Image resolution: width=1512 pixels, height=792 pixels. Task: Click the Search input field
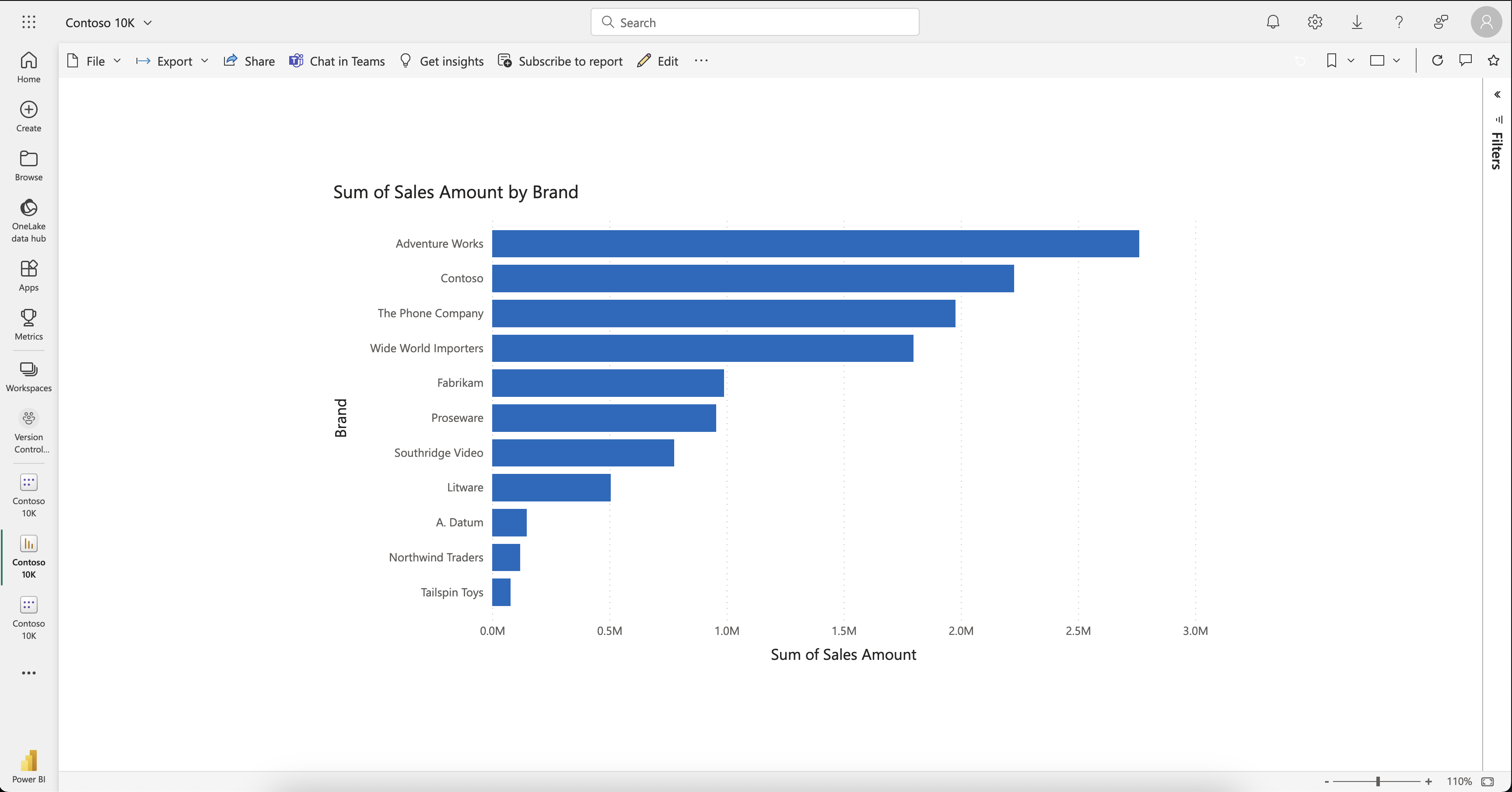click(x=755, y=22)
